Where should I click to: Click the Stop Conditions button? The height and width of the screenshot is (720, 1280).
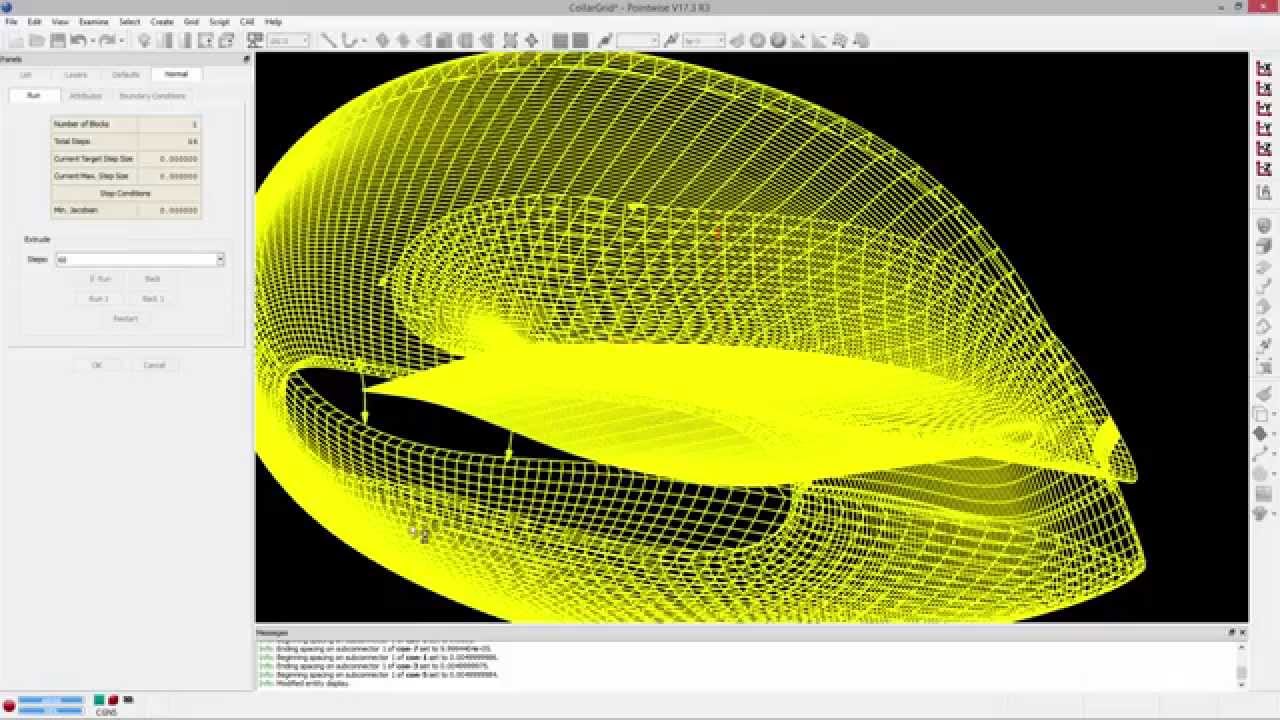pyautogui.click(x=126, y=193)
